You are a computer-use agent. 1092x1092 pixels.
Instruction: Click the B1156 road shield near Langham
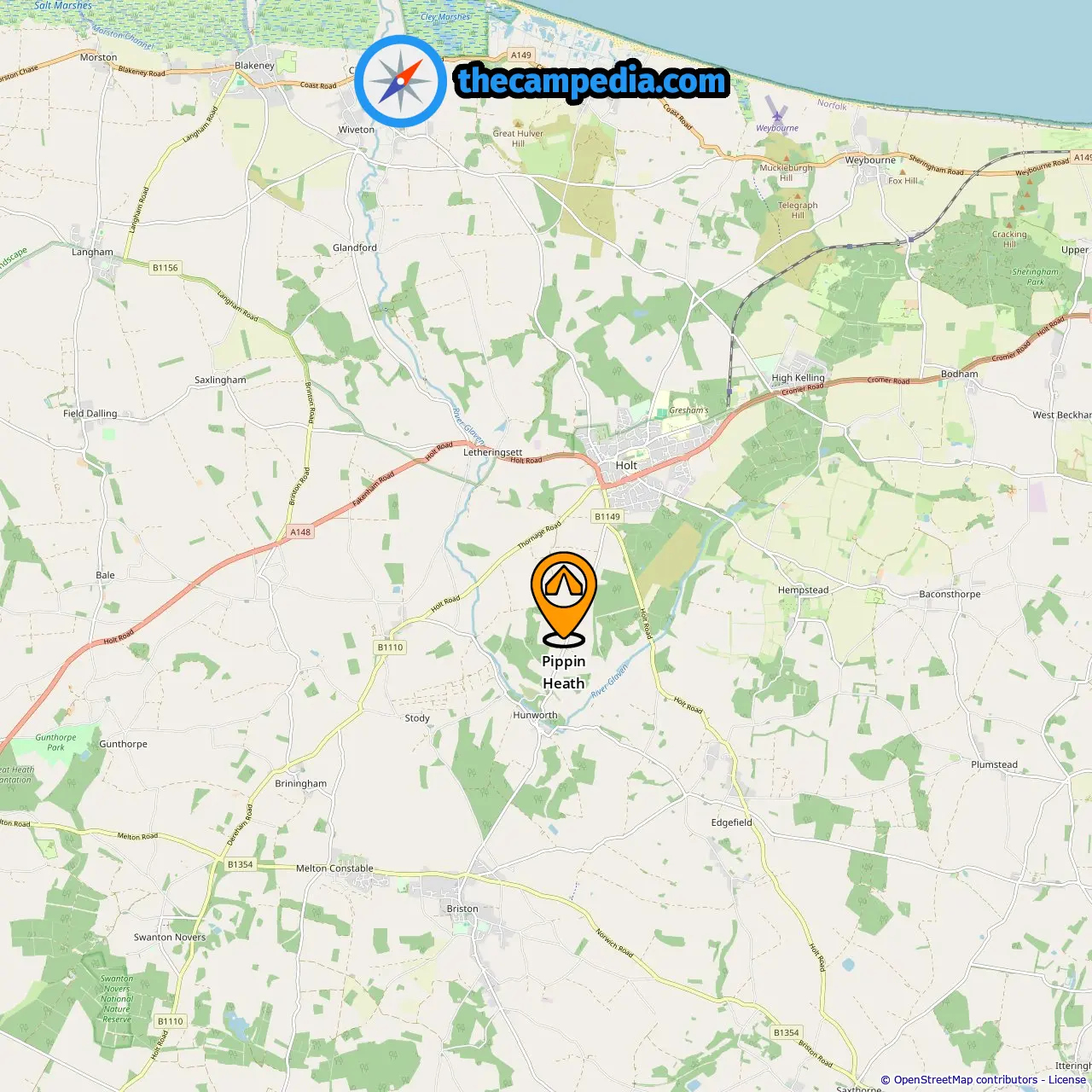pyautogui.click(x=166, y=267)
